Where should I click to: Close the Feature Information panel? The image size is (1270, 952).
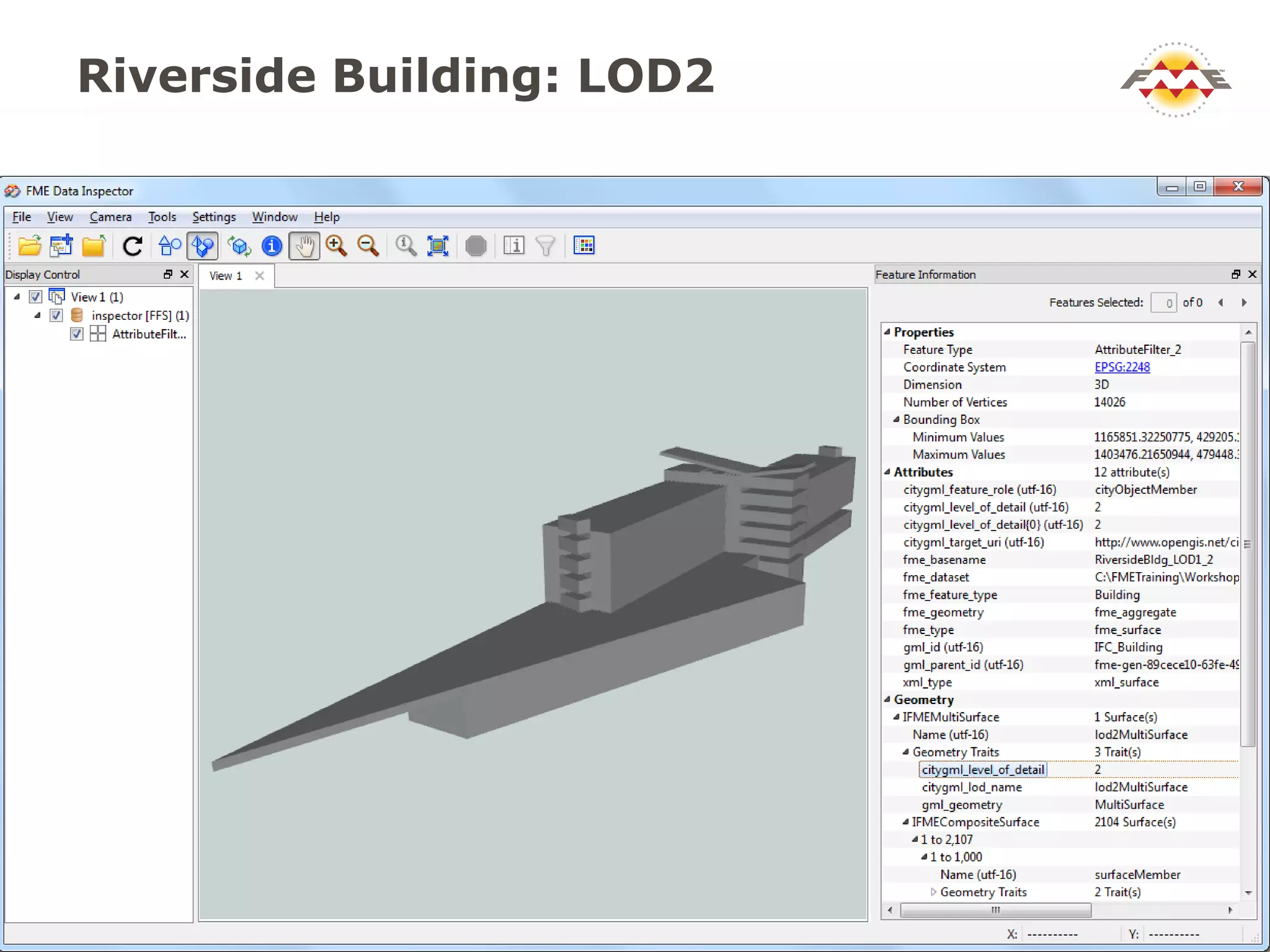1252,274
